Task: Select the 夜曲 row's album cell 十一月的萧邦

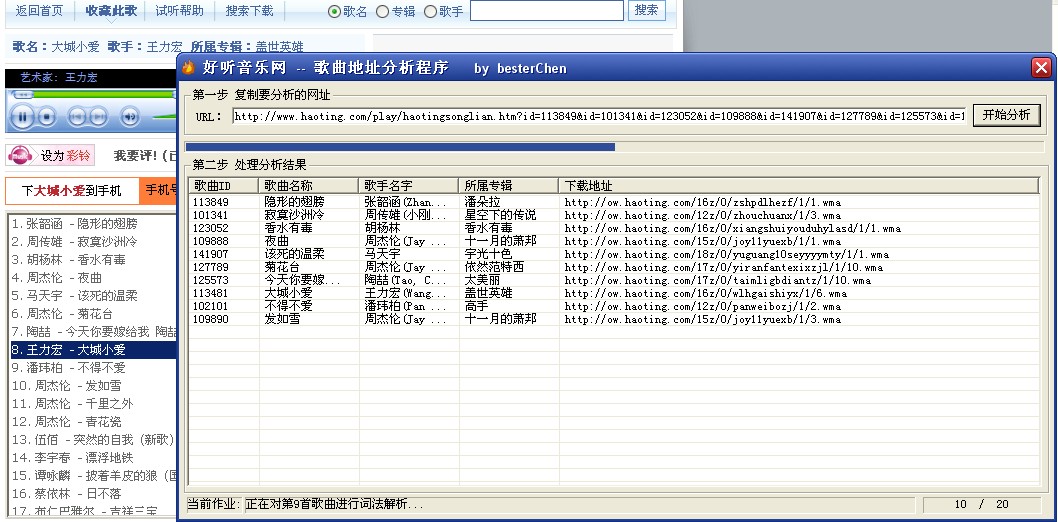Action: point(501,241)
